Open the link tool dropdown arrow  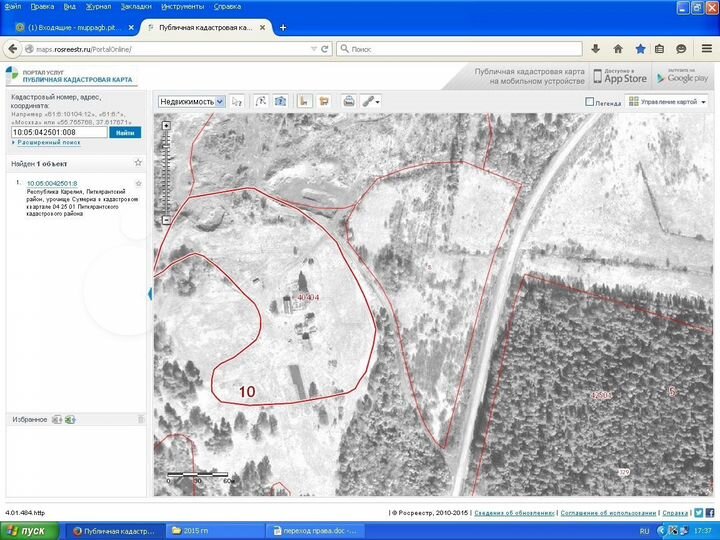377,102
